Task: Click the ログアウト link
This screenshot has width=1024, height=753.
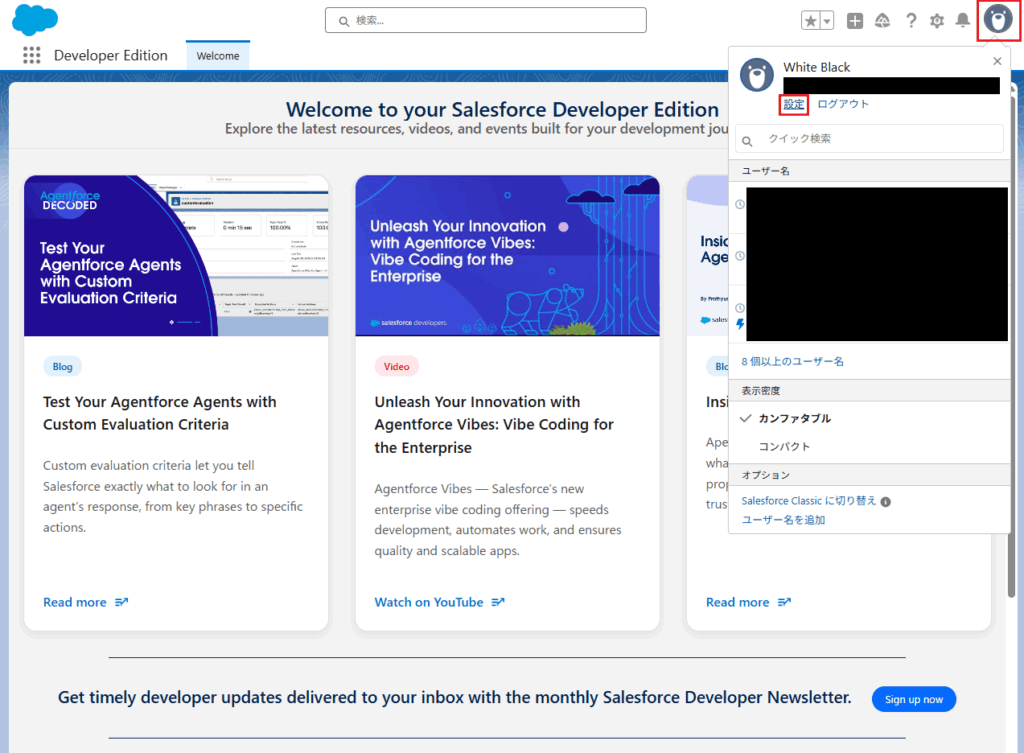Action: 843,104
